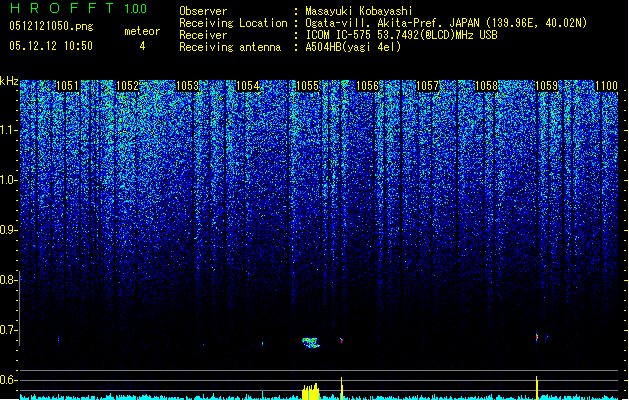Screen dimensions: 629x400
Task: Click the 1055 time marker
Action: [307, 86]
